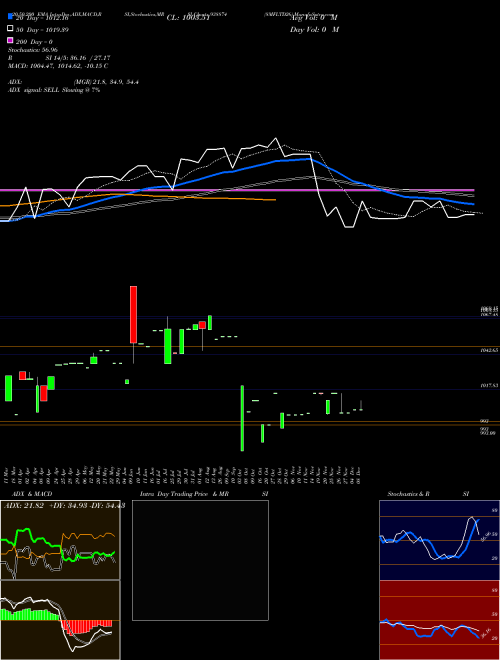Select the '200 Day = 0' legend text
The height and width of the screenshot is (660, 500).
tap(34, 42)
